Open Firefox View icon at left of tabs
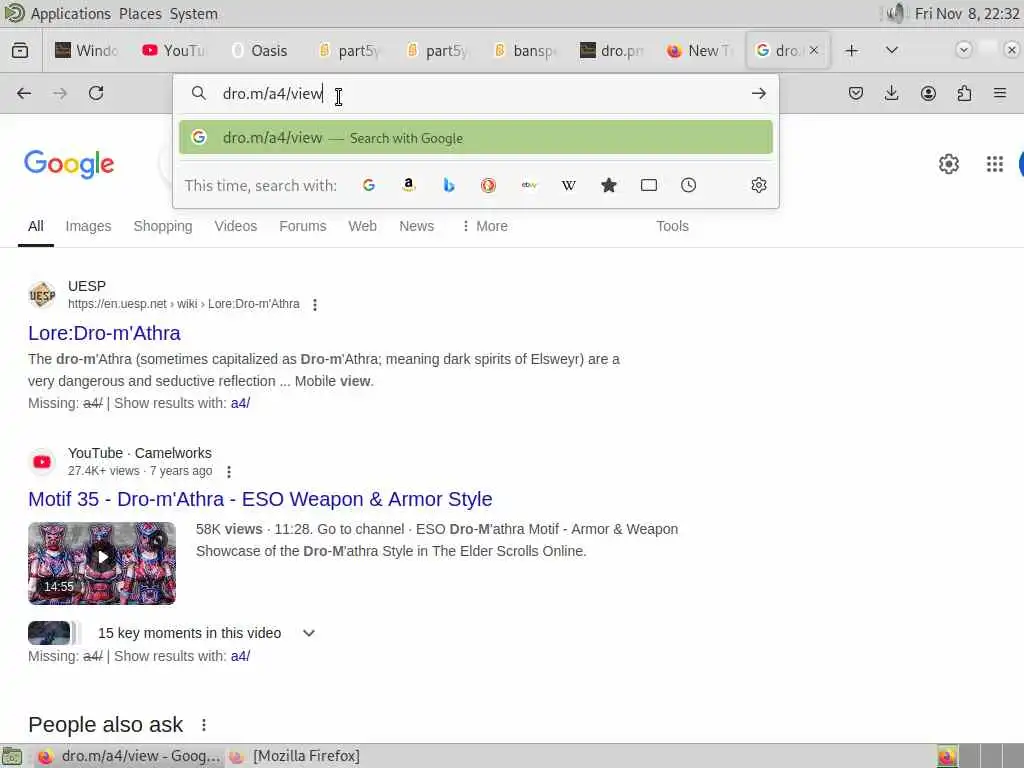Viewport: 1024px width, 768px height. [x=20, y=50]
